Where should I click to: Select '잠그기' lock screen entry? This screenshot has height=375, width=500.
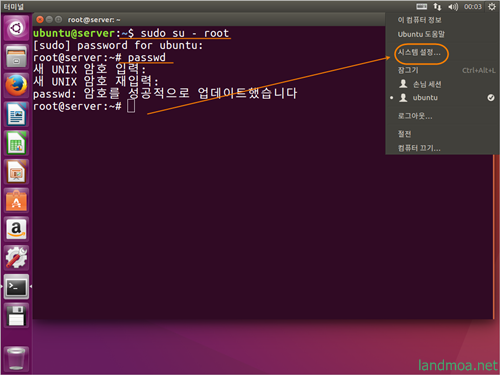coord(442,70)
